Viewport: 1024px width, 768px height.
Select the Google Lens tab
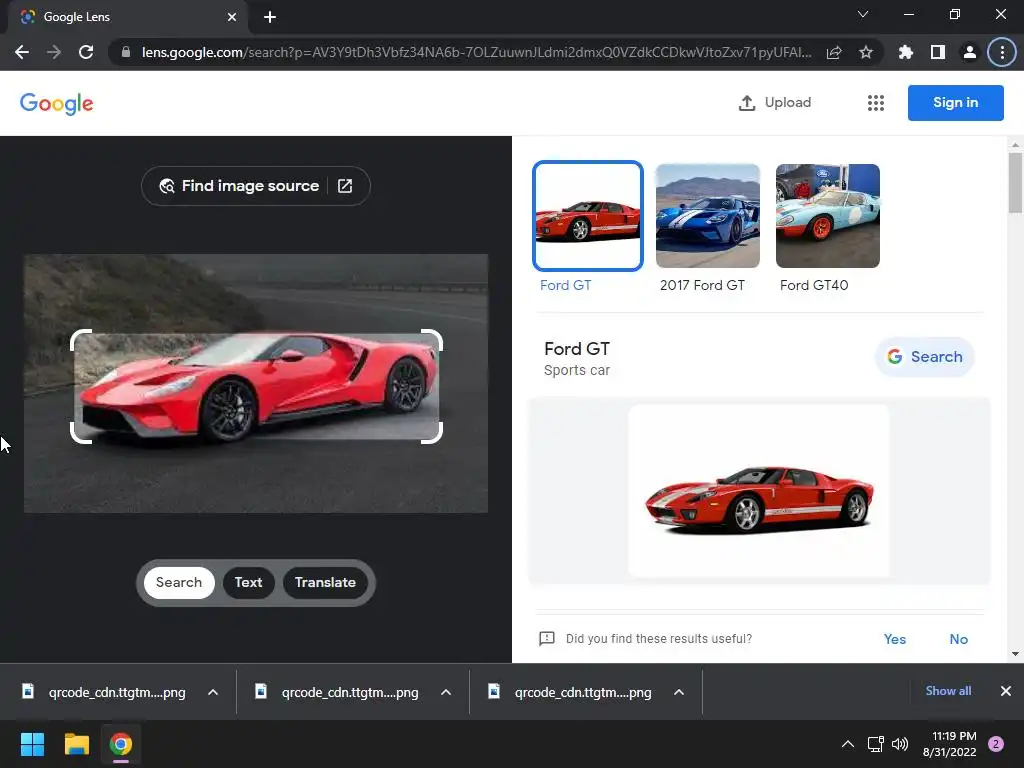[128, 17]
